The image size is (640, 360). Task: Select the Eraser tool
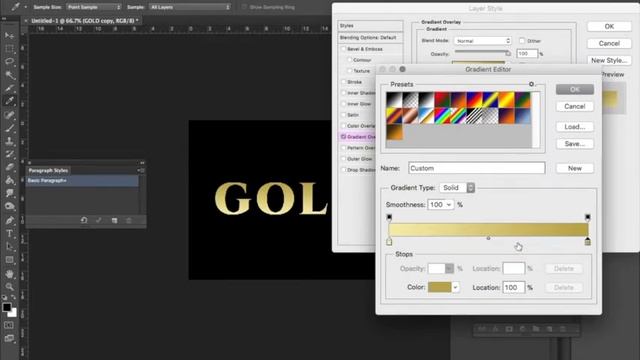coord(9,167)
